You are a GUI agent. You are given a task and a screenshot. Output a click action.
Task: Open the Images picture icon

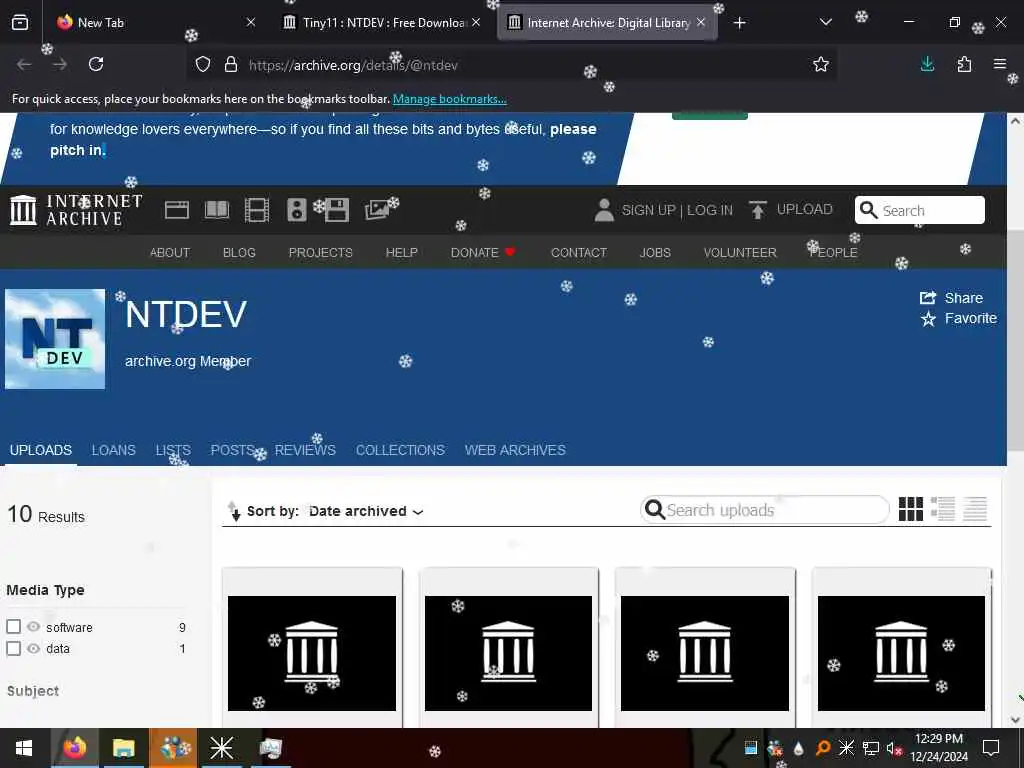[x=377, y=210]
